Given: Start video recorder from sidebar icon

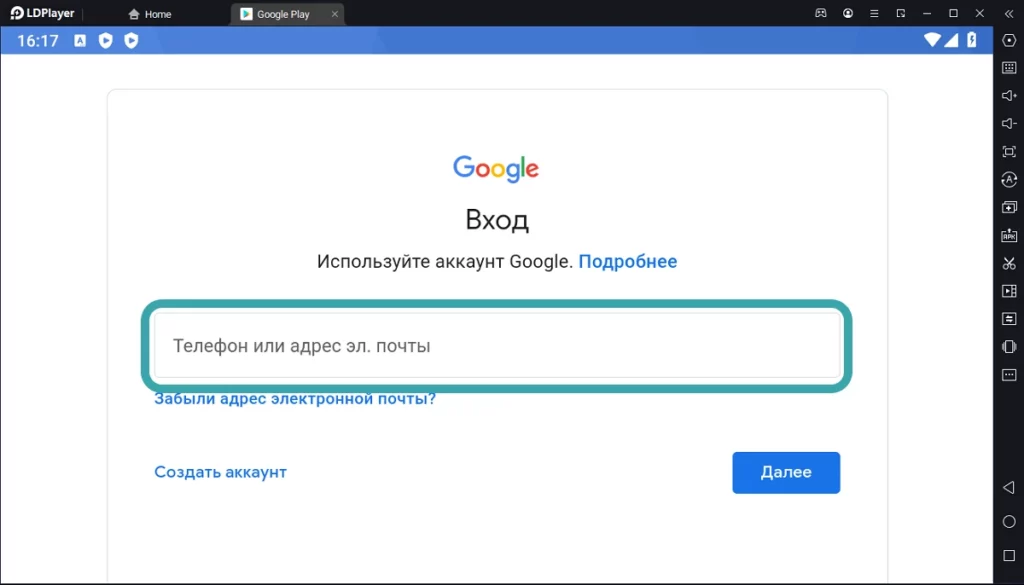Looking at the screenshot, I should pos(1009,291).
